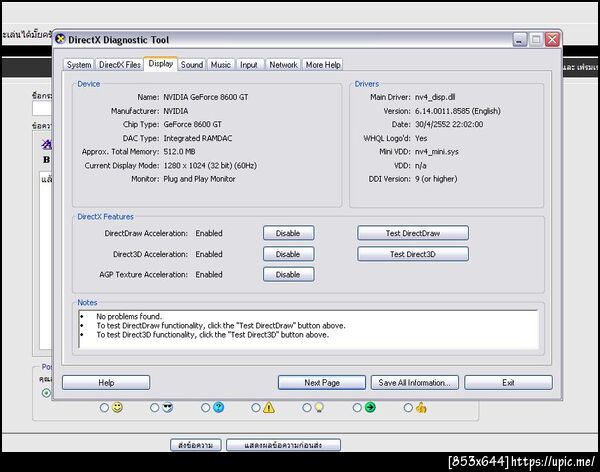The height and width of the screenshot is (472, 600).
Task: Click the 'NVIDIA GeForce 8600 GT' name value
Action: tap(206, 97)
